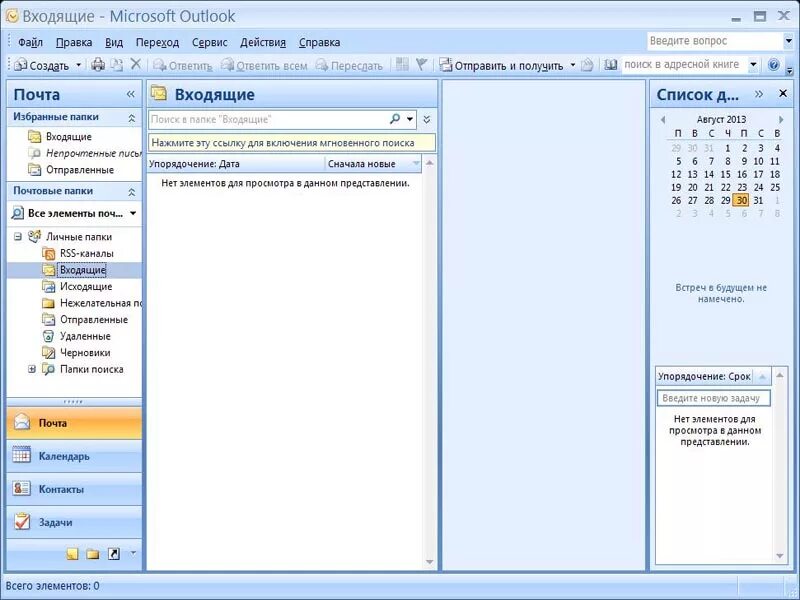Screen dimensions: 800x600
Task: Select Входящие in favorite folders
Action: coord(68,137)
